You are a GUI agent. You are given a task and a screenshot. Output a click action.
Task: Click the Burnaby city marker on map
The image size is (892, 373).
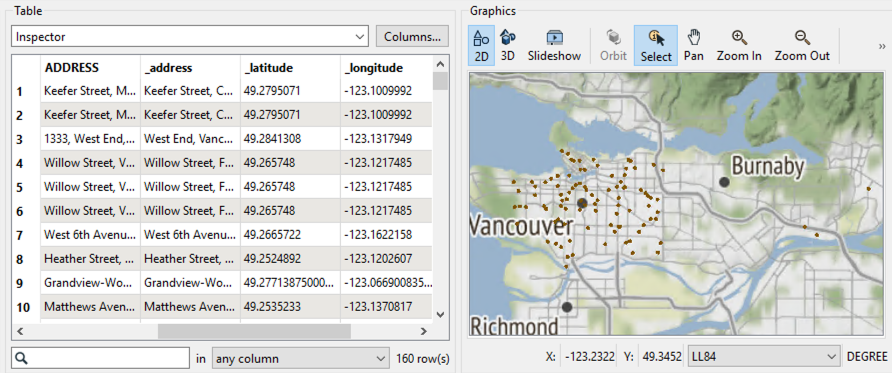tap(724, 182)
